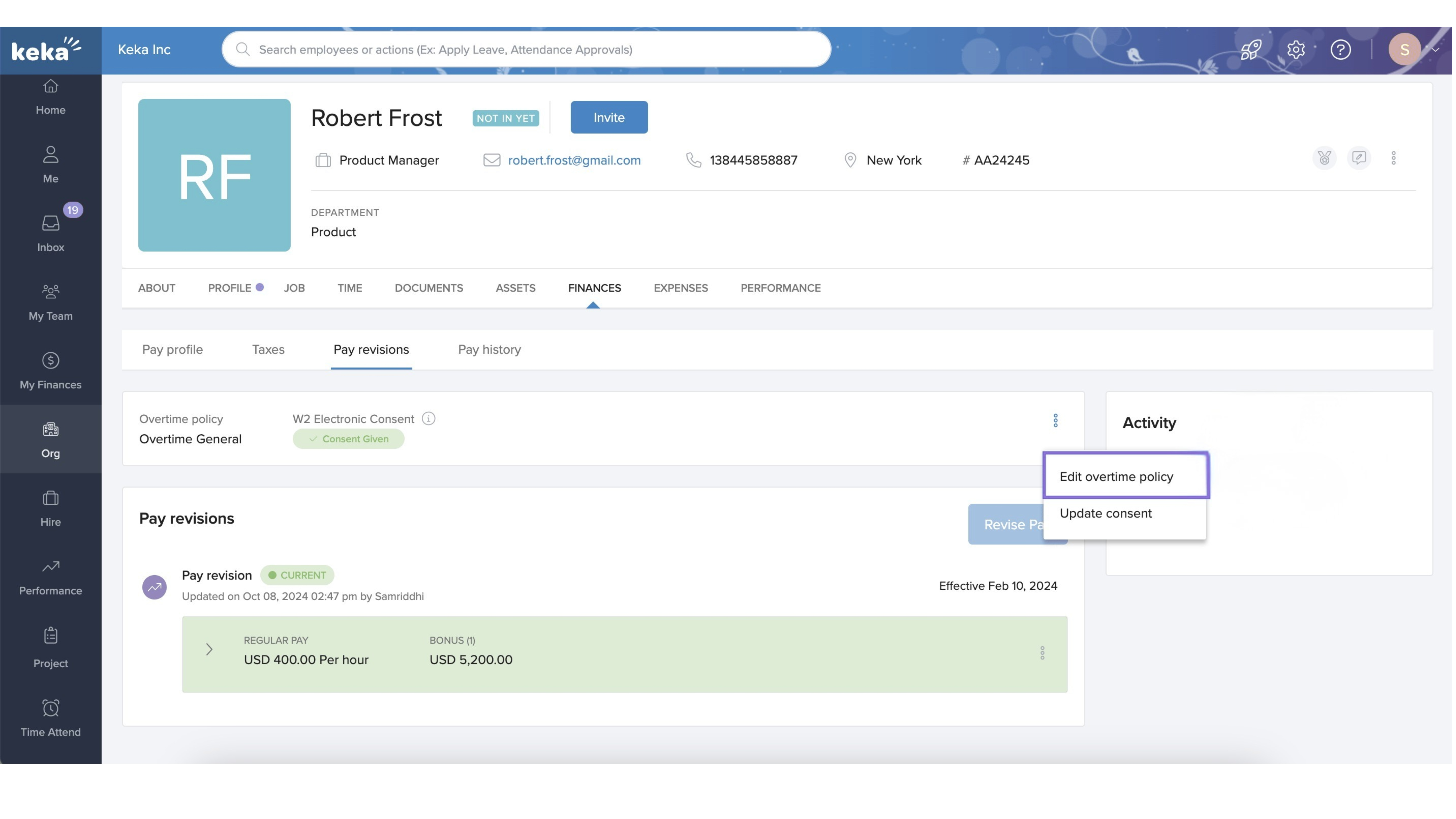Choose Update consent from menu
Screen dimensions: 1456x819
point(1105,513)
